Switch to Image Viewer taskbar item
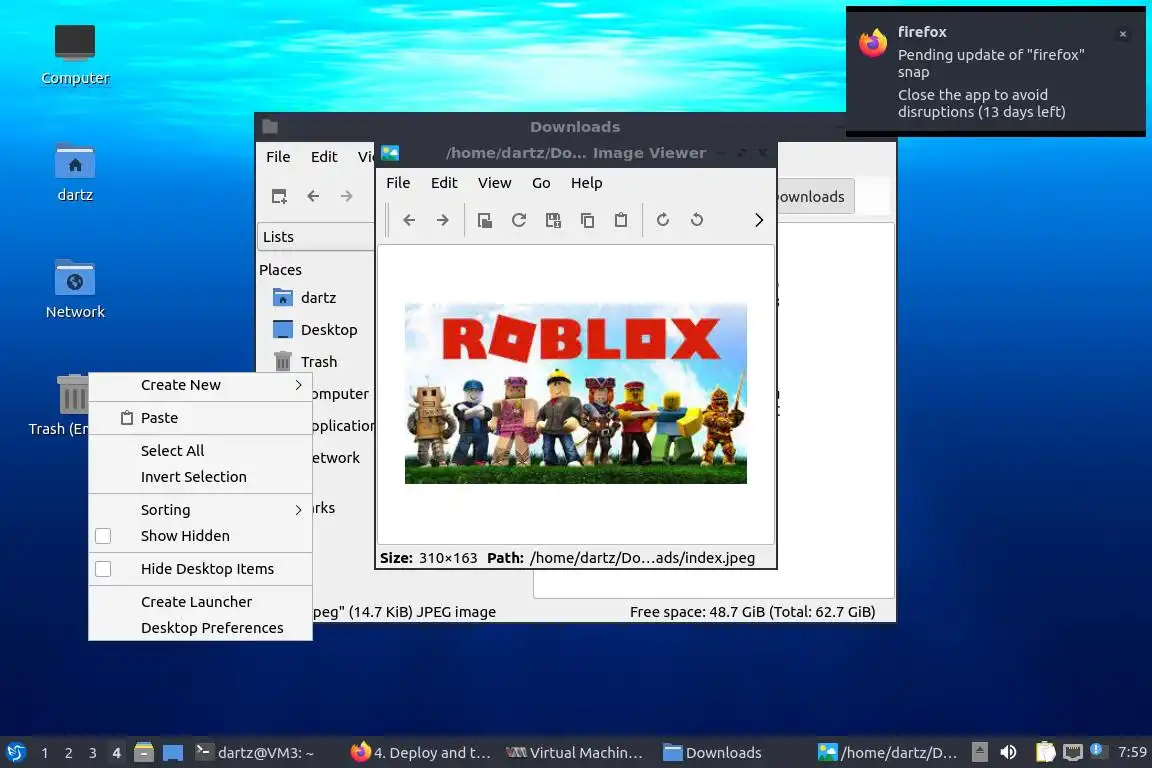1152x768 pixels. coord(888,753)
